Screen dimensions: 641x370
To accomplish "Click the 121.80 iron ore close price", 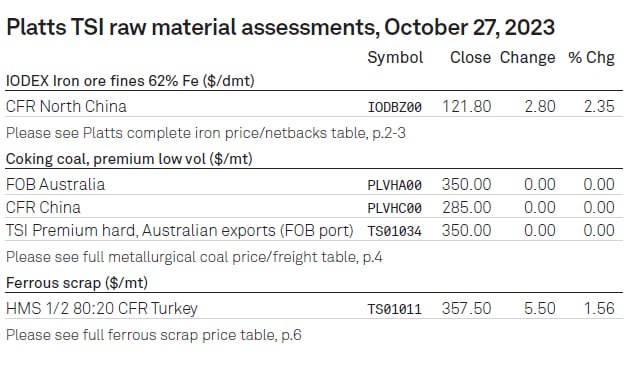I will pos(466,107).
